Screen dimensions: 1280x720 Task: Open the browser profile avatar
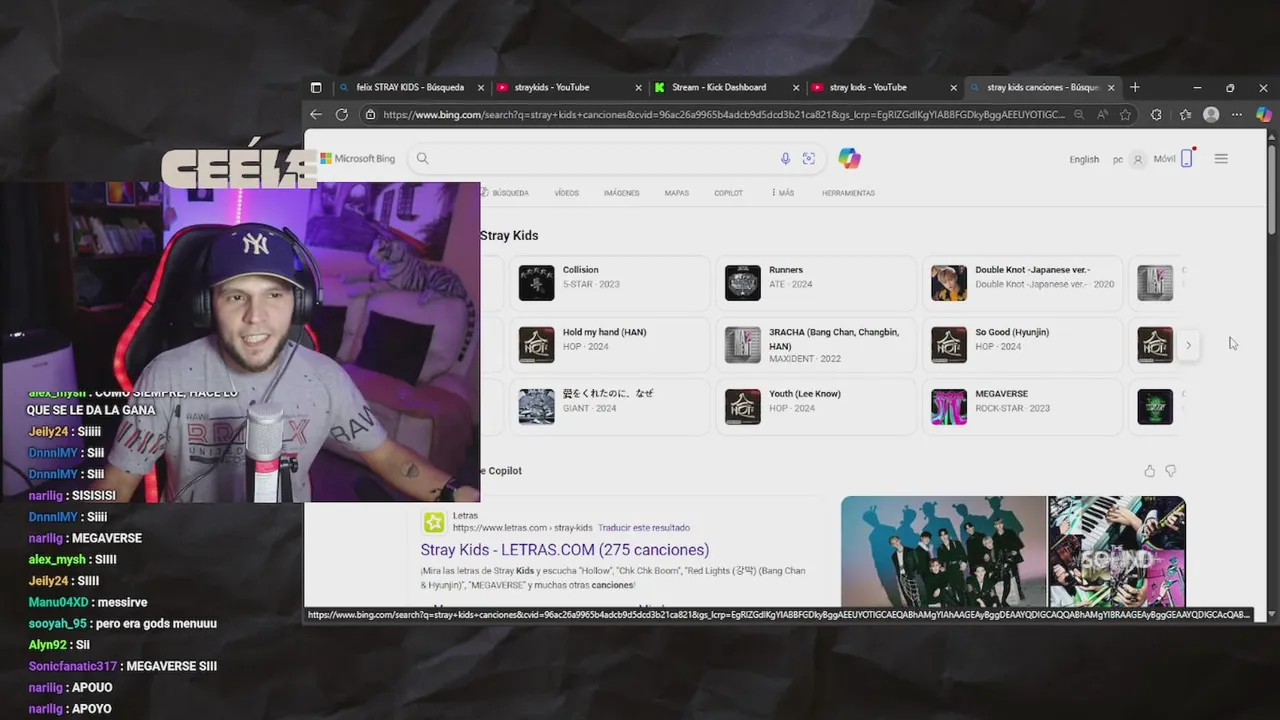tap(1211, 115)
